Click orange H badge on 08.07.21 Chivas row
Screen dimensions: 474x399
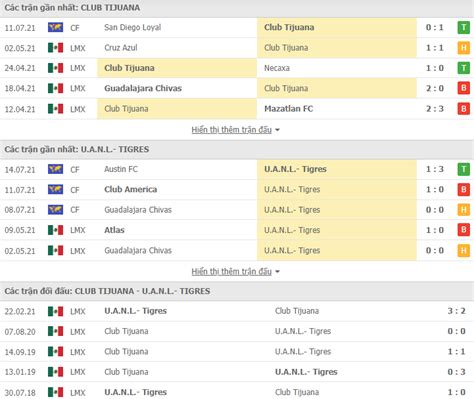tap(463, 210)
